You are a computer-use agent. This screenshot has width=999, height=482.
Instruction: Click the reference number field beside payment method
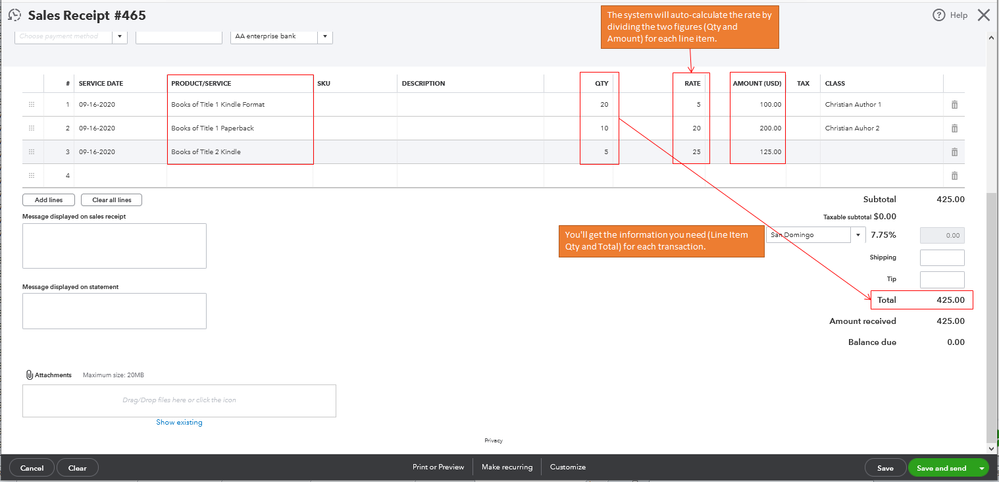pos(179,36)
